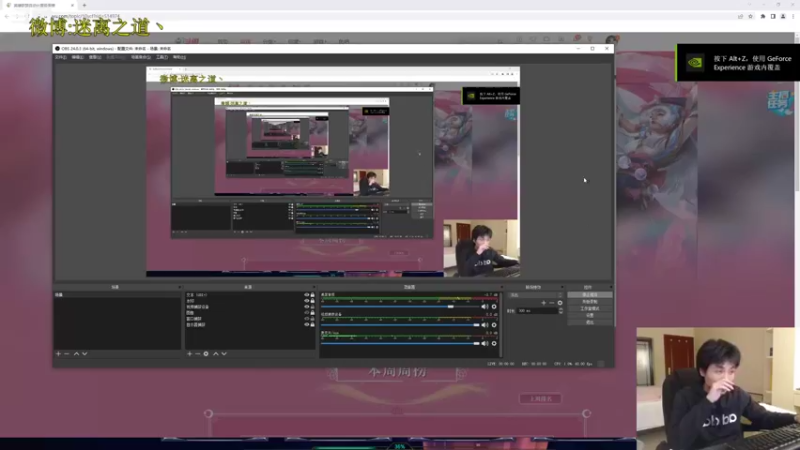Add a new scene with the plus icon in Scenes panel

pyautogui.click(x=58, y=354)
